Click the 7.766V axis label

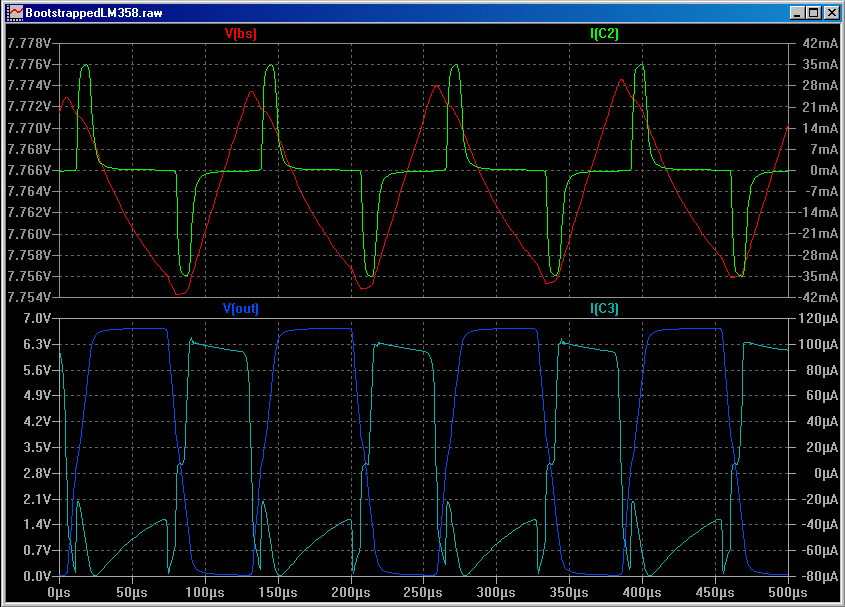pos(29,170)
